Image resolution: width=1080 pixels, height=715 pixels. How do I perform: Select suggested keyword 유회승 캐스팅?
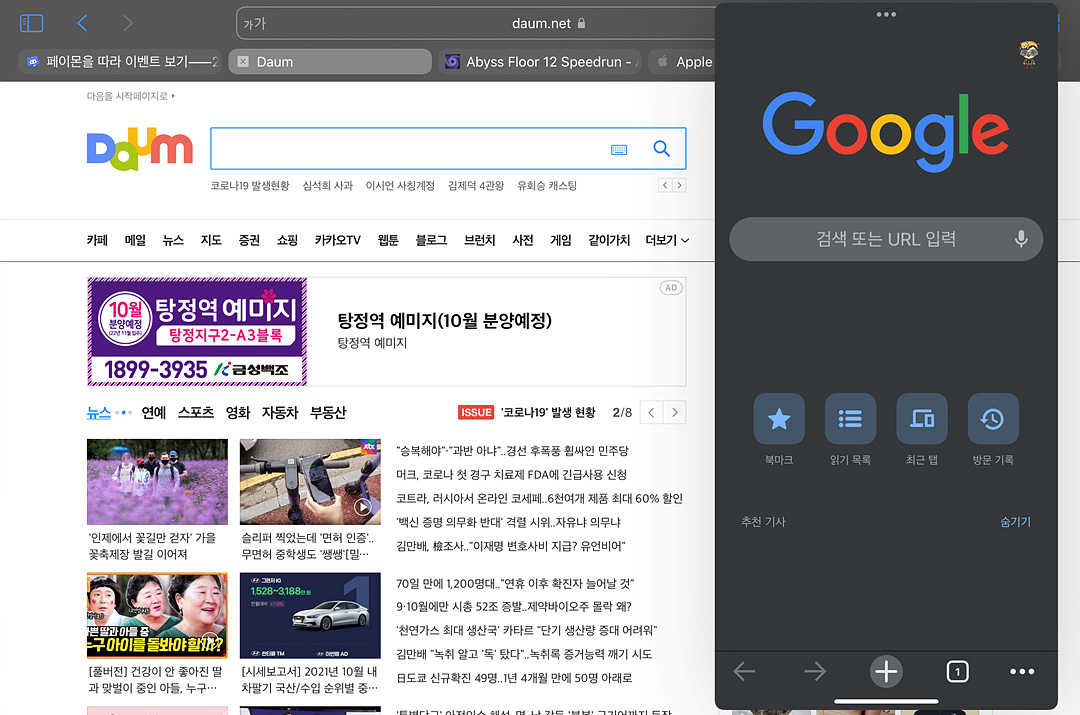coord(547,185)
